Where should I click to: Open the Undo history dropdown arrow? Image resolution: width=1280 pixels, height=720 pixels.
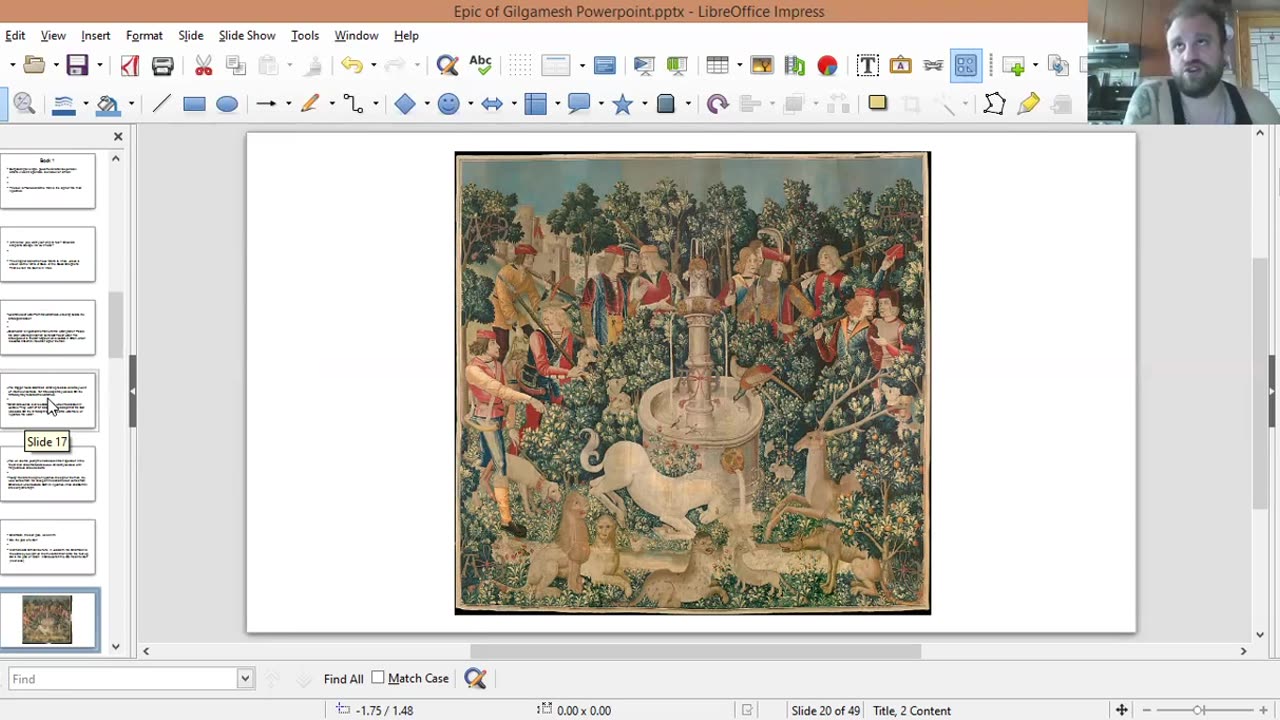[373, 66]
